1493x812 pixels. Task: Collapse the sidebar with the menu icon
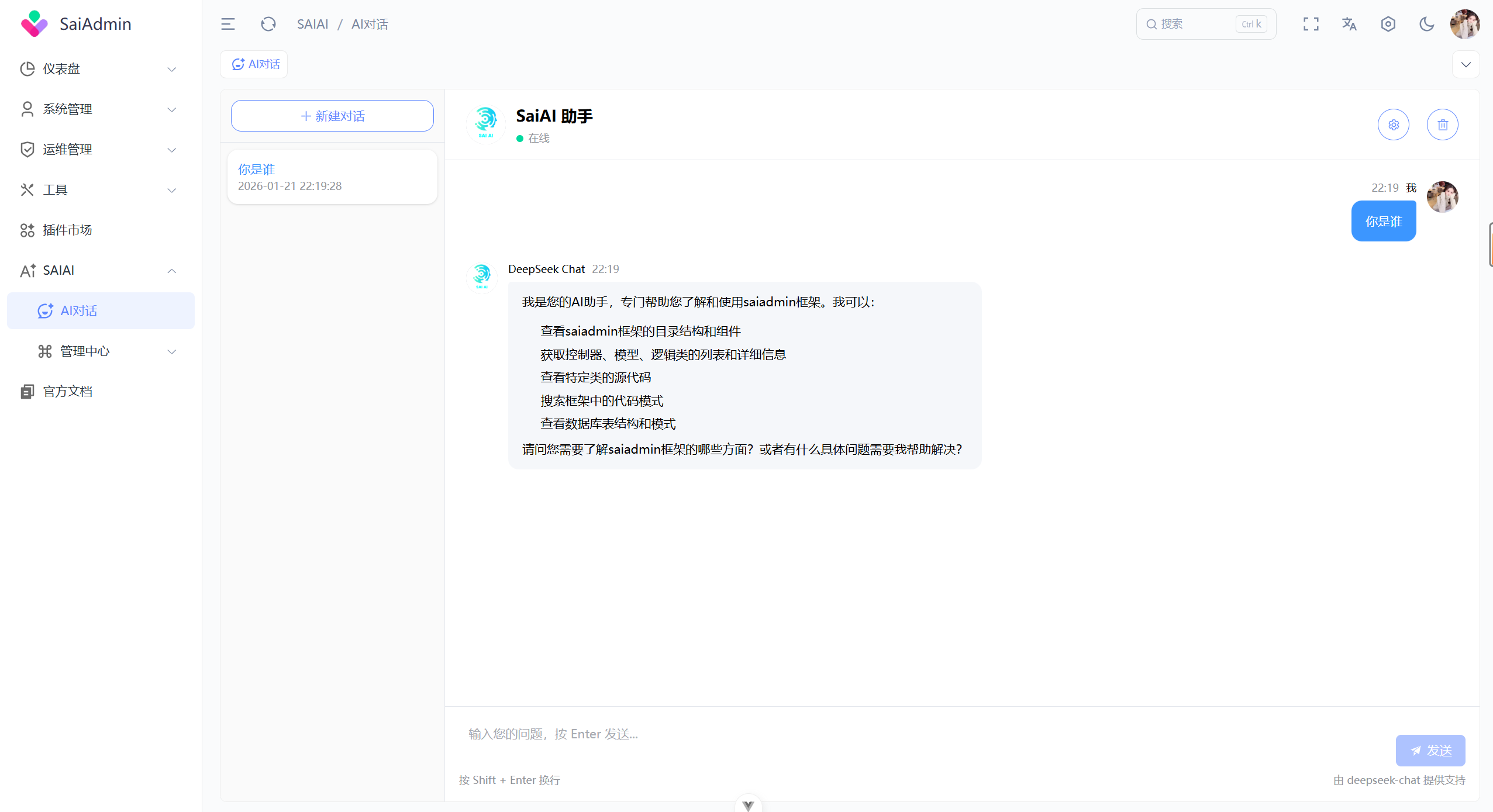coord(229,24)
